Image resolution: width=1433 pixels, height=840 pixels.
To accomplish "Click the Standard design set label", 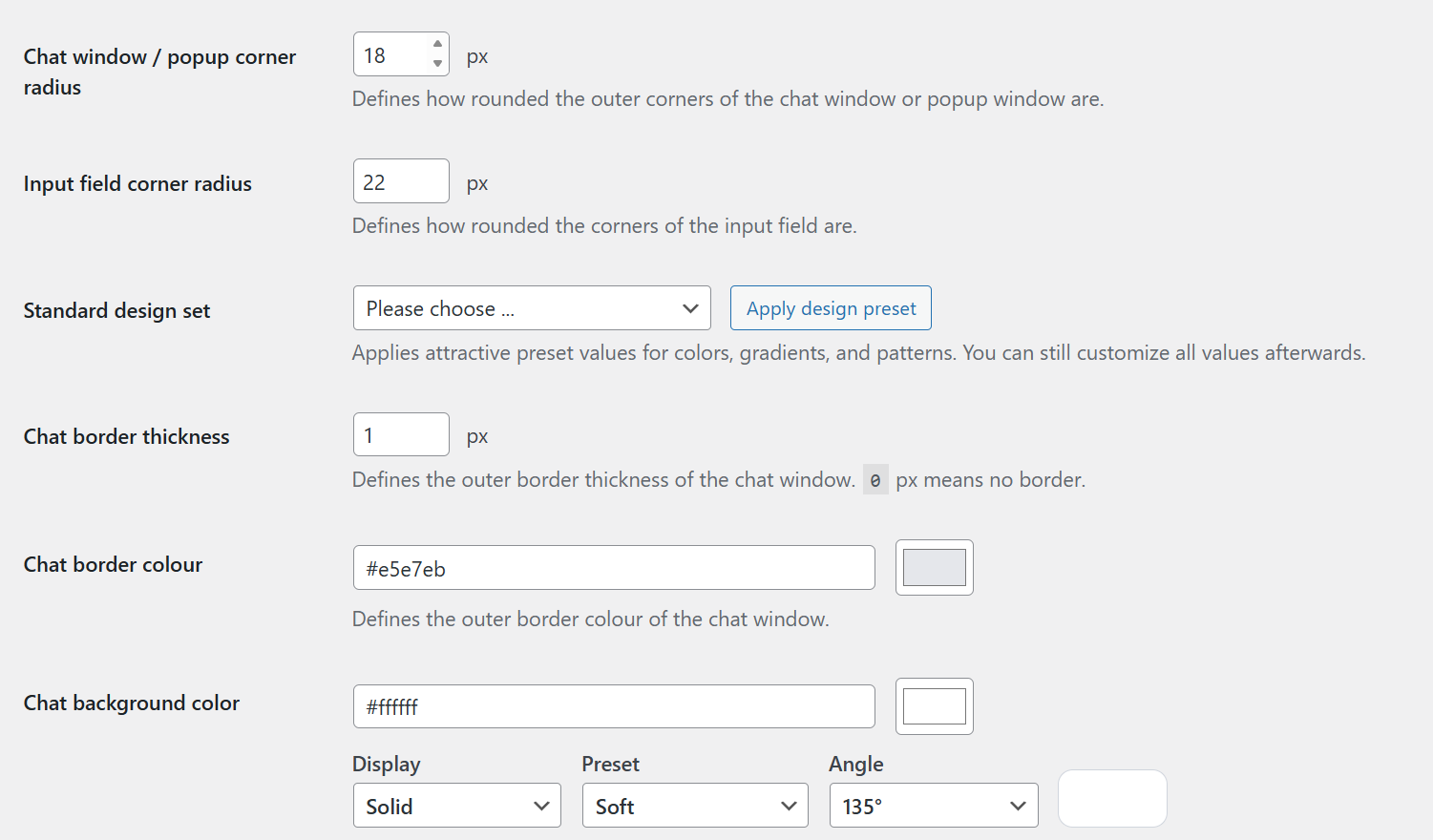I will (x=116, y=310).
